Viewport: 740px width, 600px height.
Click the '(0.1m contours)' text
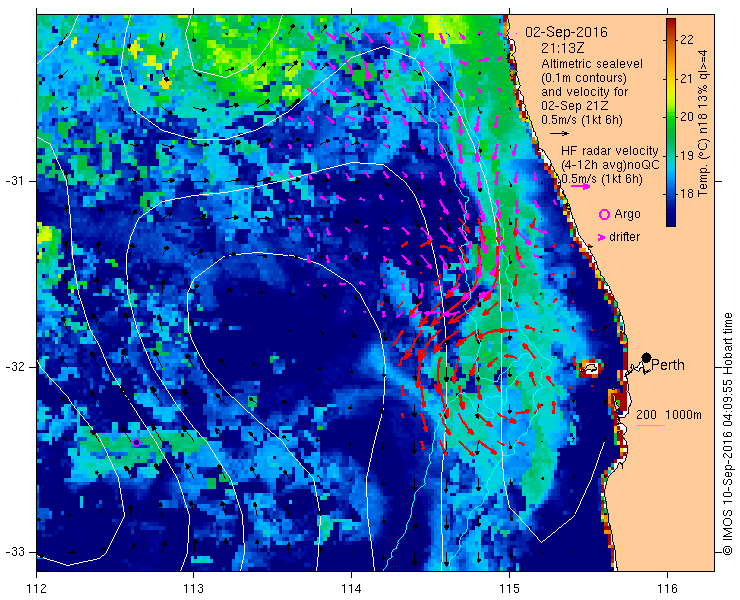tap(584, 77)
